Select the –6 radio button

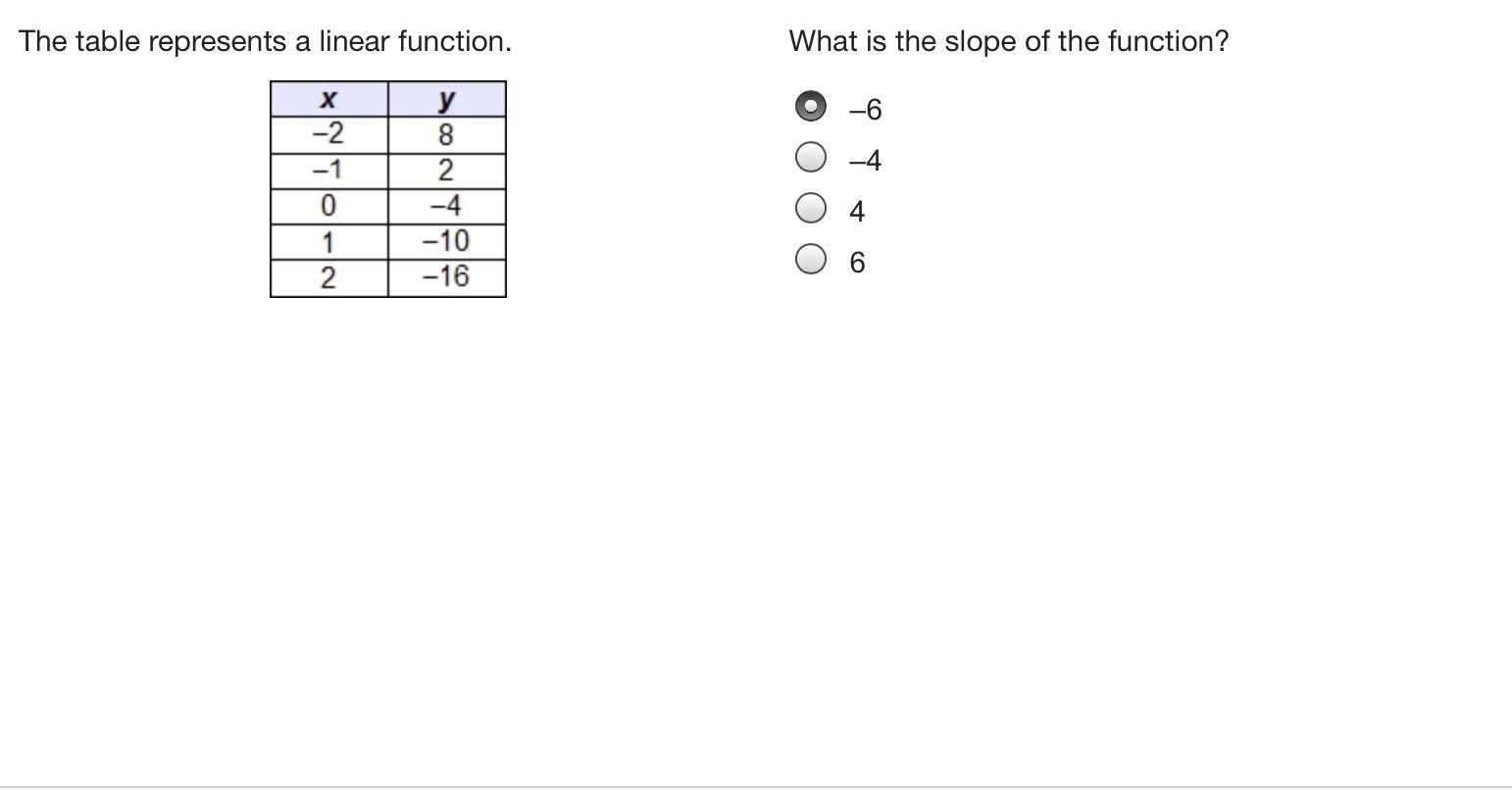(x=811, y=106)
